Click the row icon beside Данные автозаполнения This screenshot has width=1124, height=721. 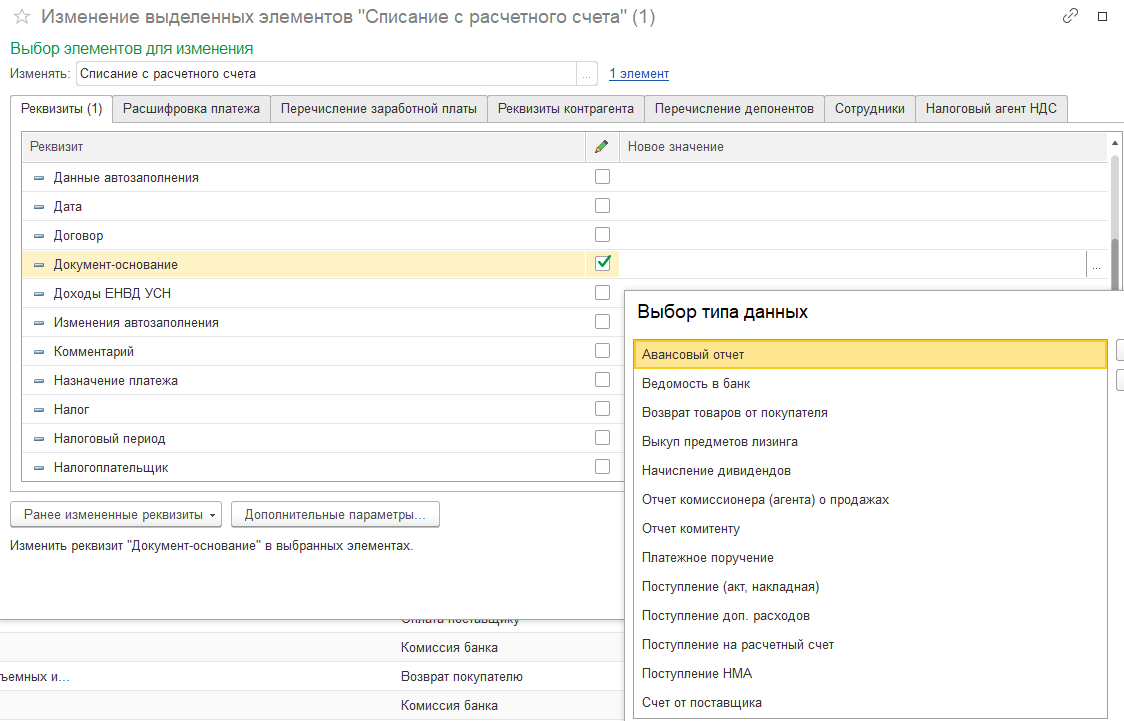pos(39,178)
